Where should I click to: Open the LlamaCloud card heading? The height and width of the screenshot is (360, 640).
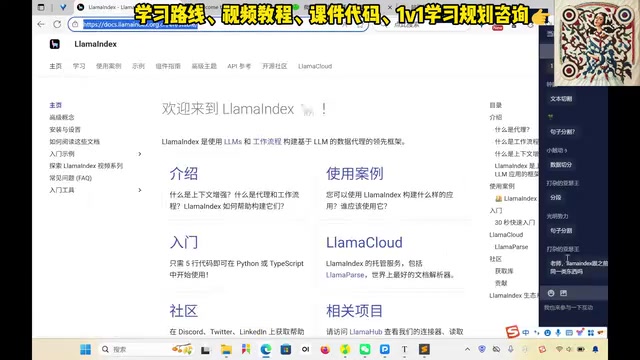coord(364,242)
